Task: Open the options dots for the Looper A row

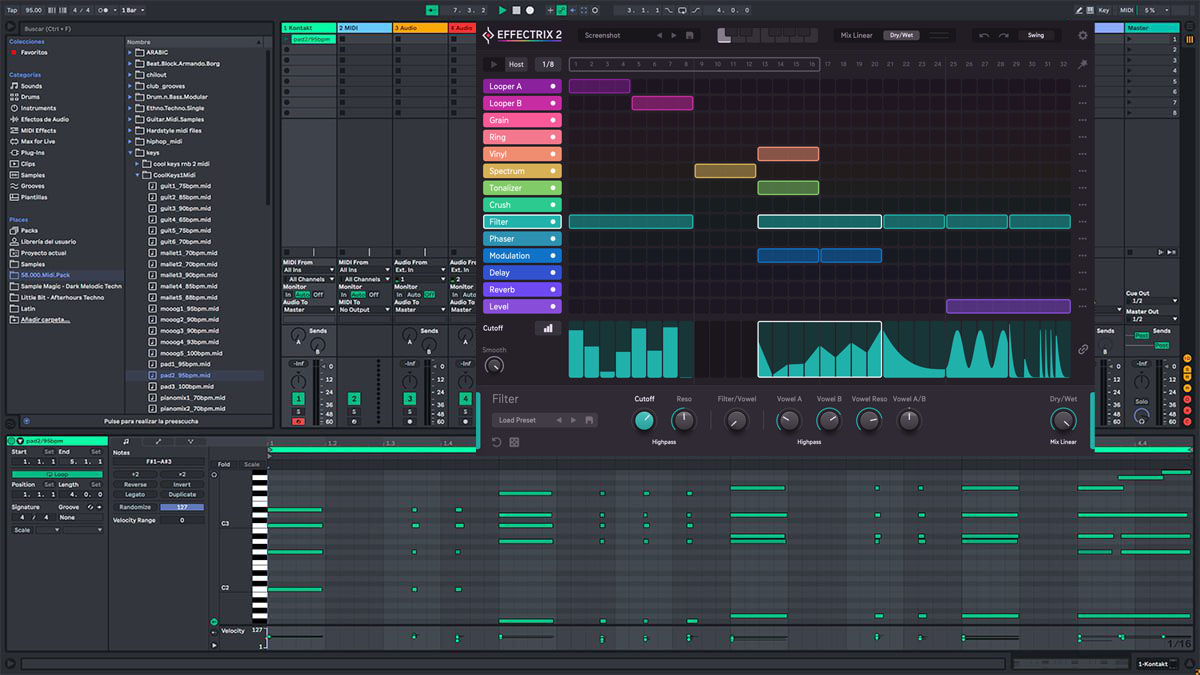Action: point(1082,86)
